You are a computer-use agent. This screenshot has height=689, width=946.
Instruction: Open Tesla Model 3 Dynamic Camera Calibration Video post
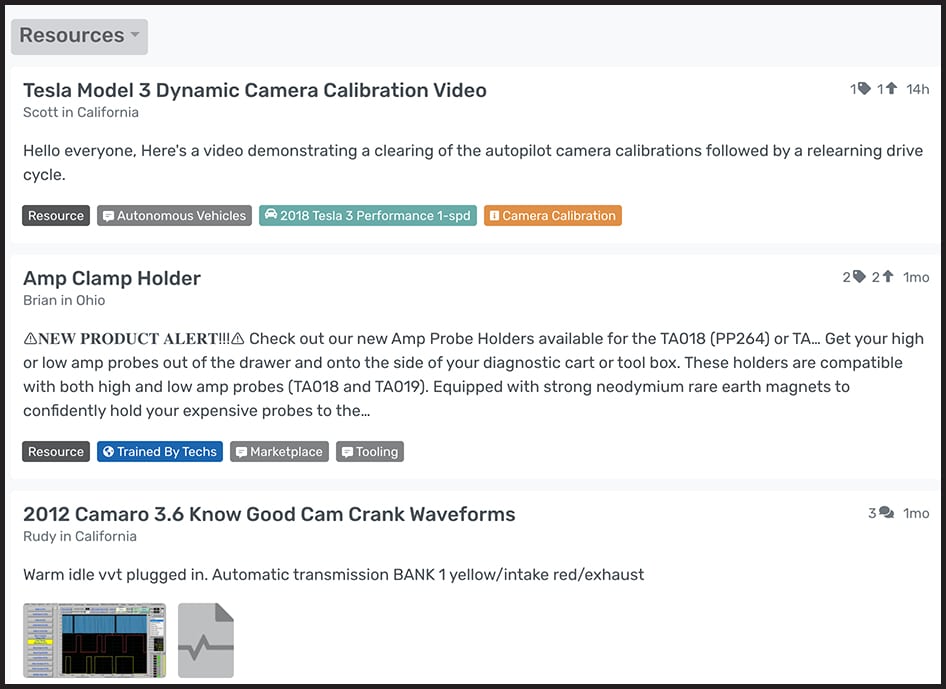coord(255,90)
